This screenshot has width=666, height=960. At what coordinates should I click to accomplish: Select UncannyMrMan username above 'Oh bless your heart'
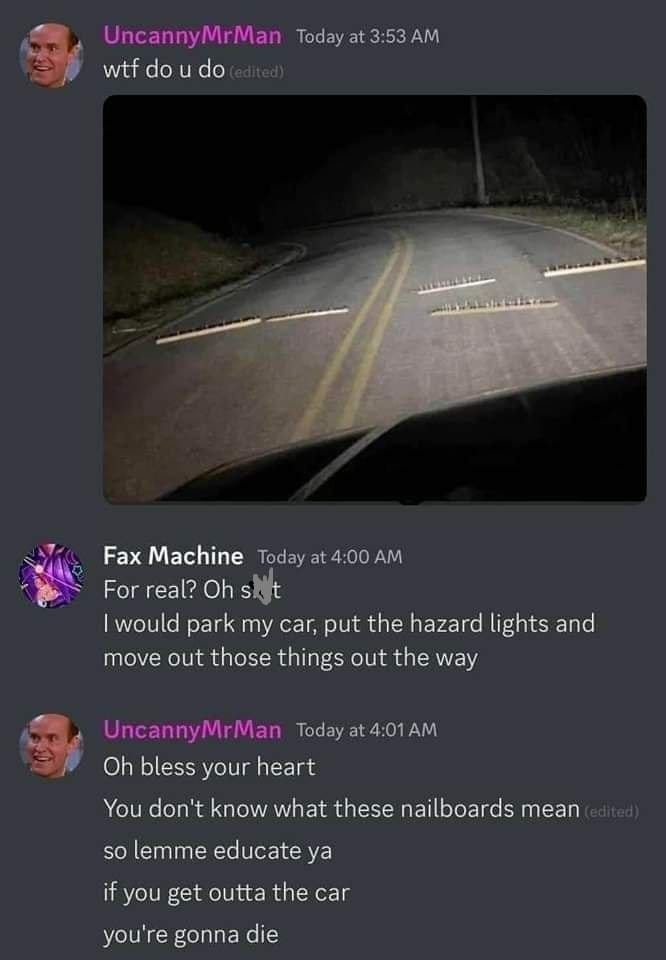pyautogui.click(x=192, y=729)
